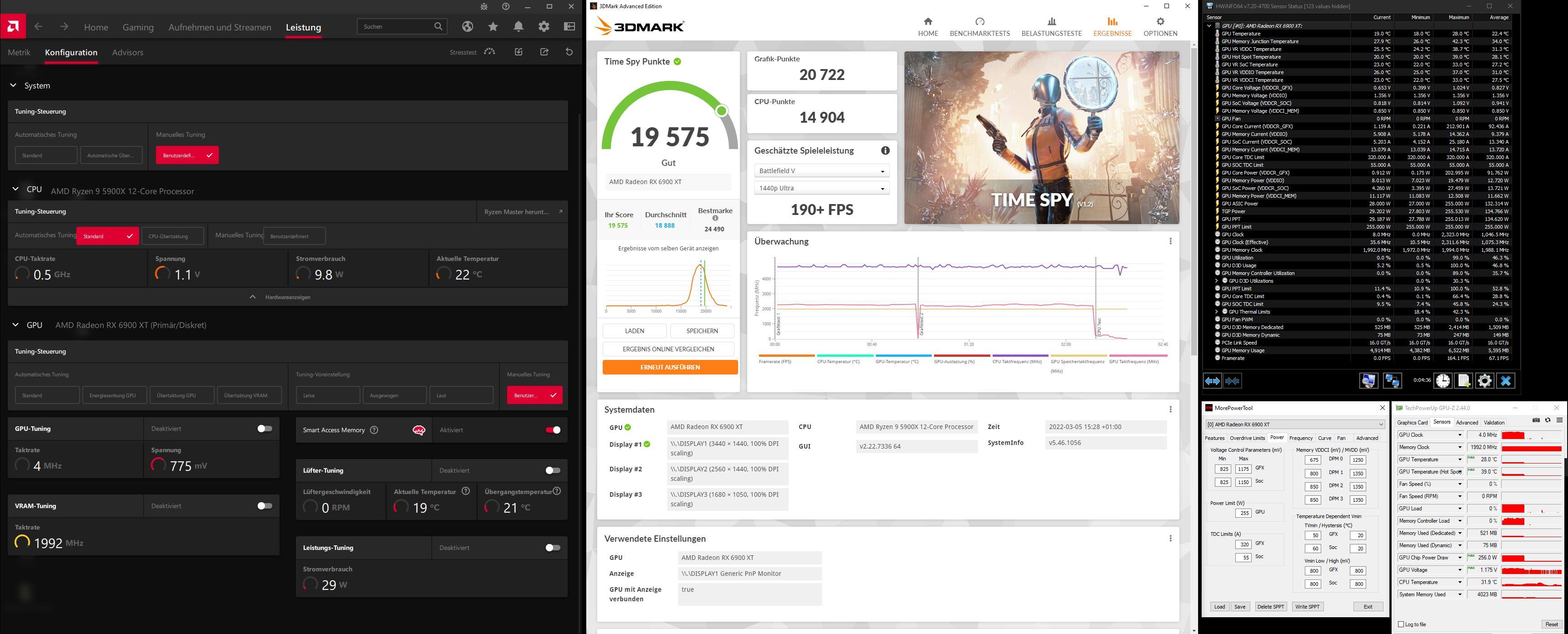Click ERGEBNIS ONLINE VERGLEICHEN button
Viewport: 1568px width, 634px height.
click(x=669, y=349)
